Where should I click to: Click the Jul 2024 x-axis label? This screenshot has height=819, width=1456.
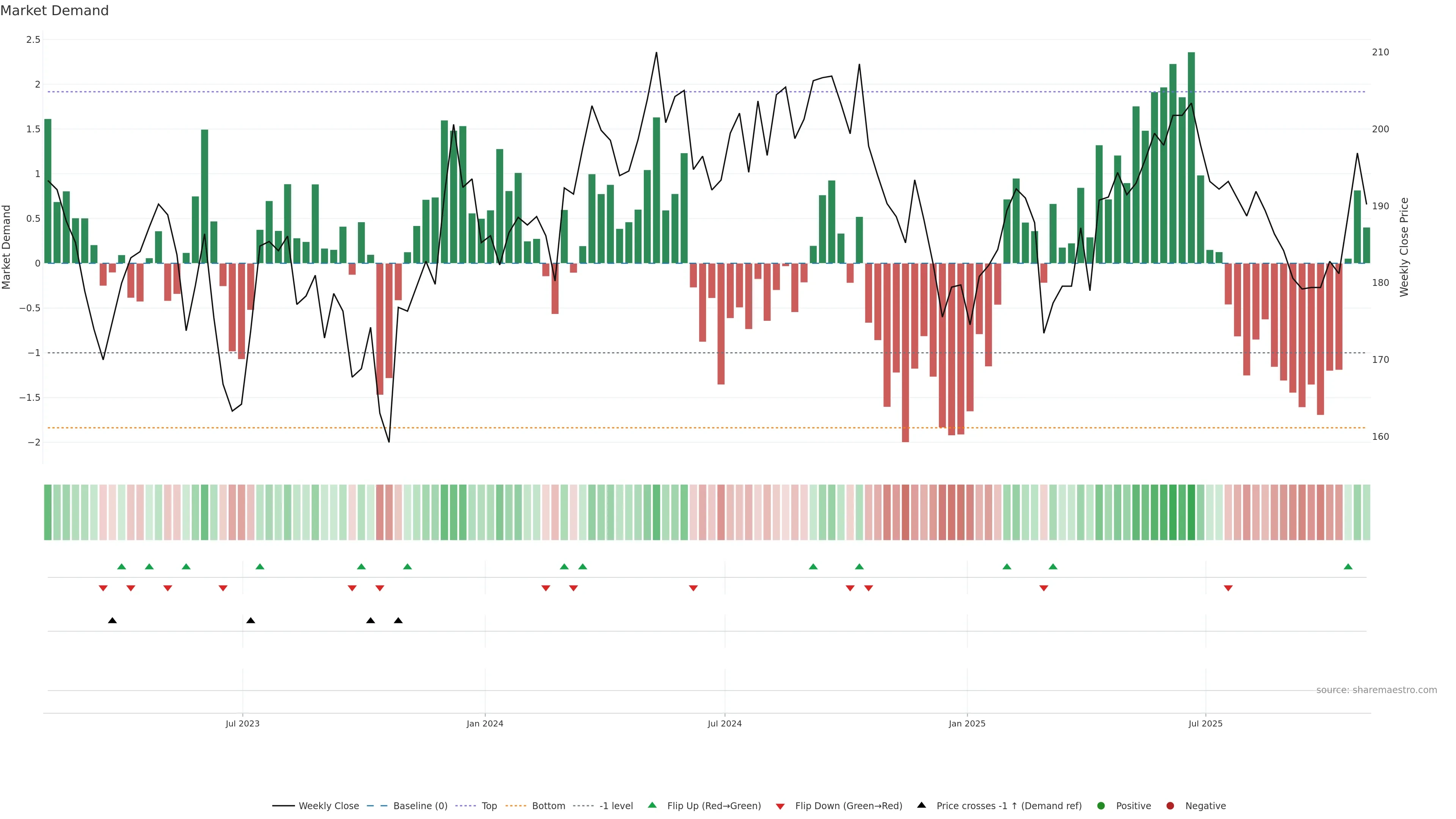pyautogui.click(x=725, y=723)
